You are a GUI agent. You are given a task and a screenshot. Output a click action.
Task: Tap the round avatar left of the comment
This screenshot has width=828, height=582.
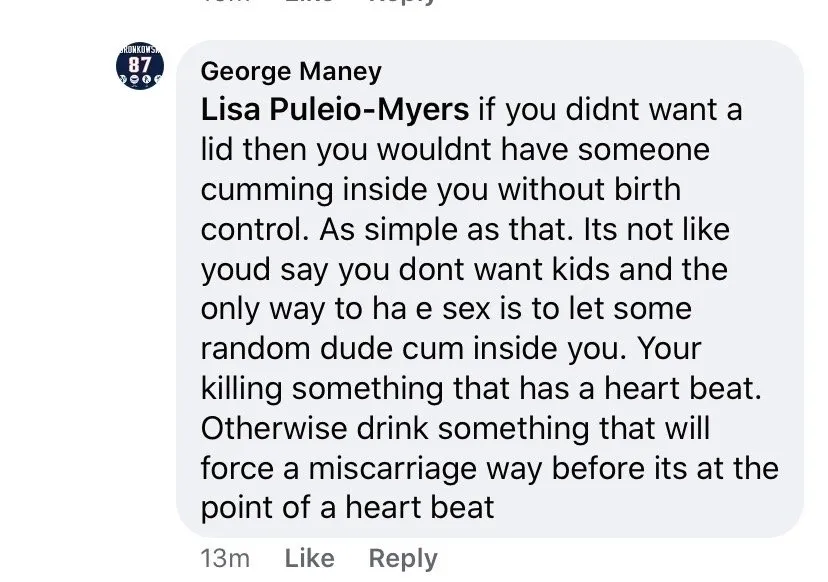coord(140,68)
